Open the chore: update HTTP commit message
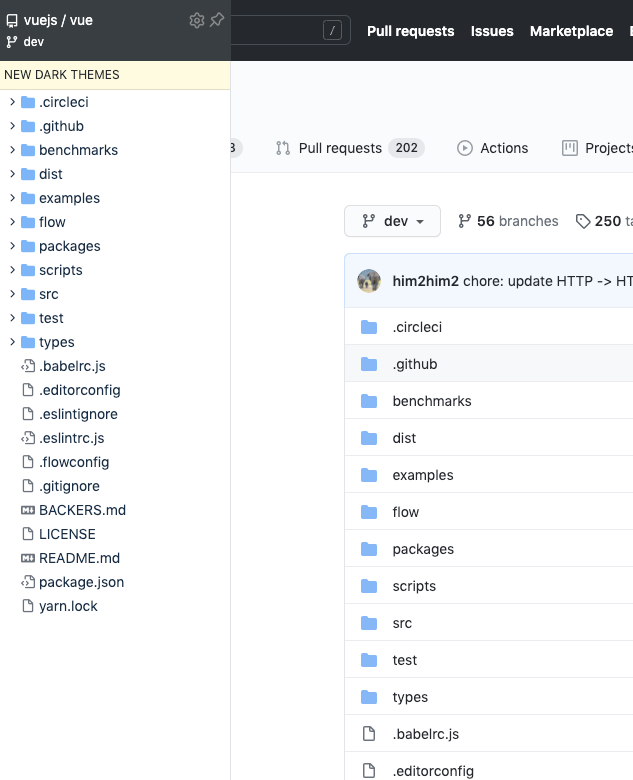This screenshot has height=780, width=633. point(548,281)
